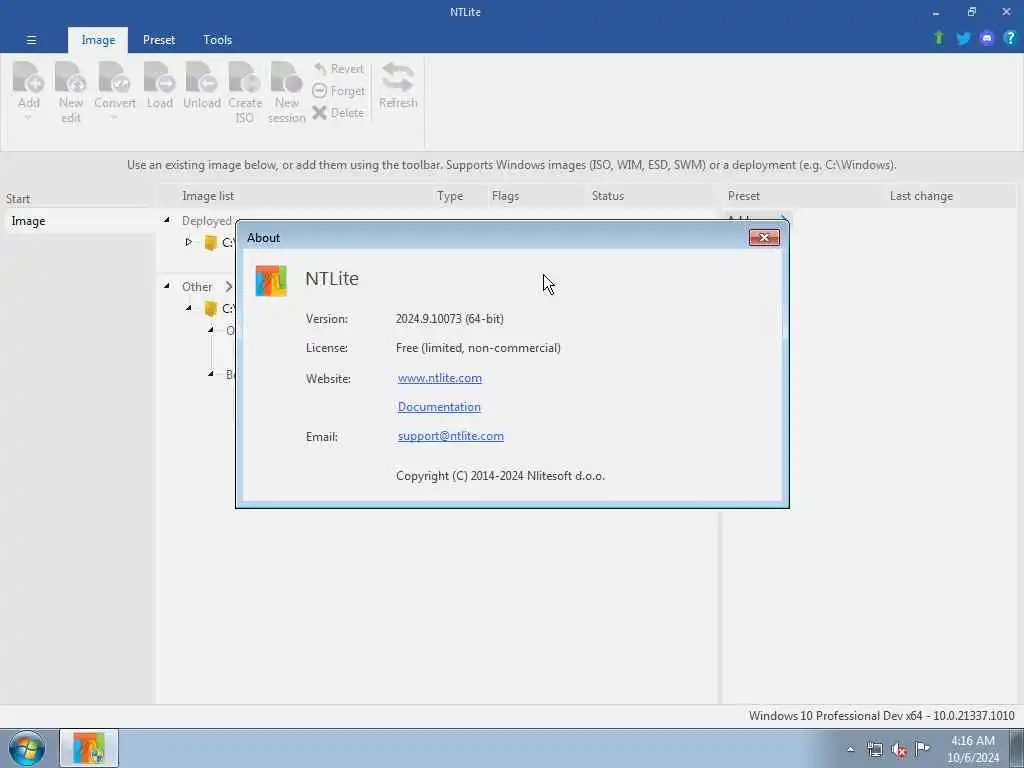
Task: Click the Free license text
Action: (x=478, y=348)
